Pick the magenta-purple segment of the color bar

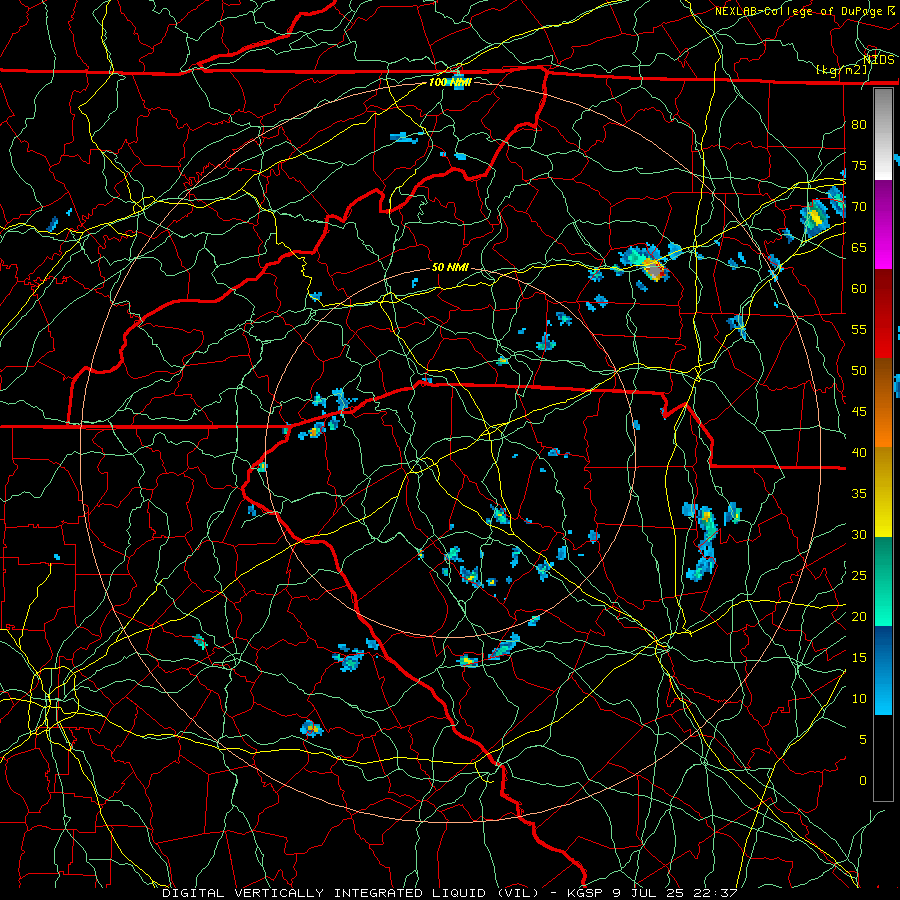click(x=883, y=225)
